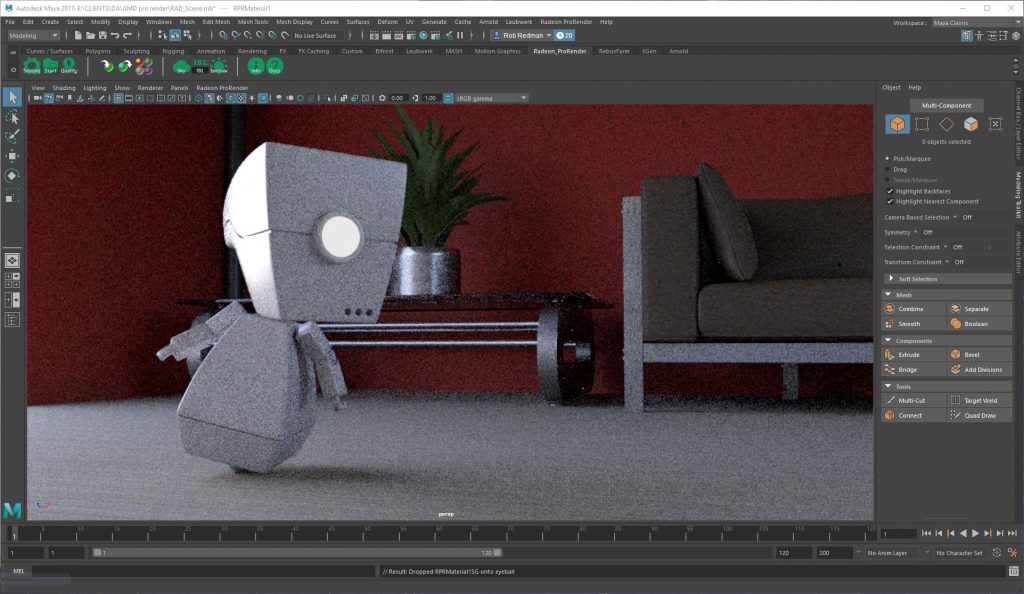The width and height of the screenshot is (1024, 594).
Task: Collapse the Mesh section
Action: click(947, 295)
